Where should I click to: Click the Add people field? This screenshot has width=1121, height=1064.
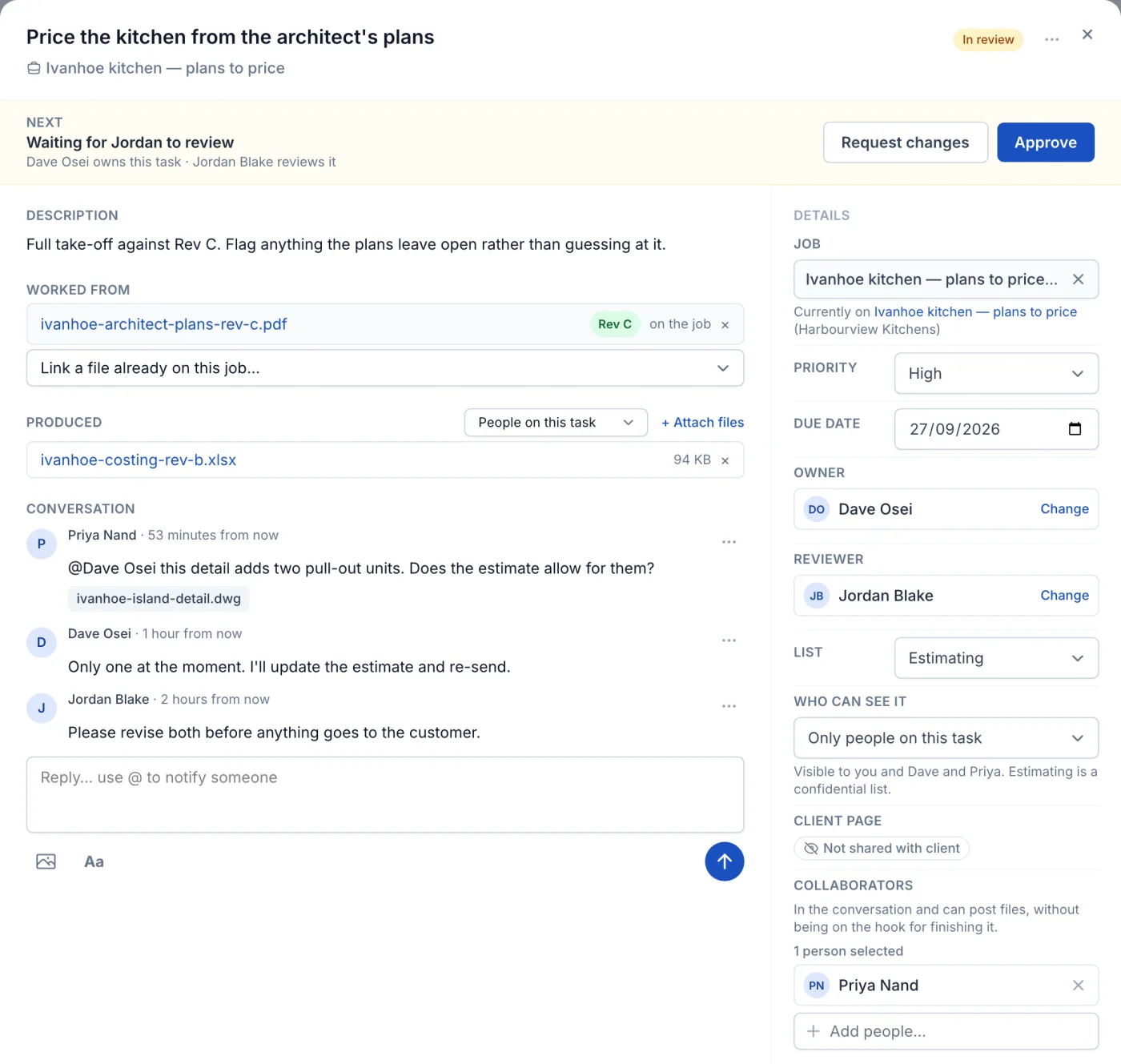click(946, 1031)
